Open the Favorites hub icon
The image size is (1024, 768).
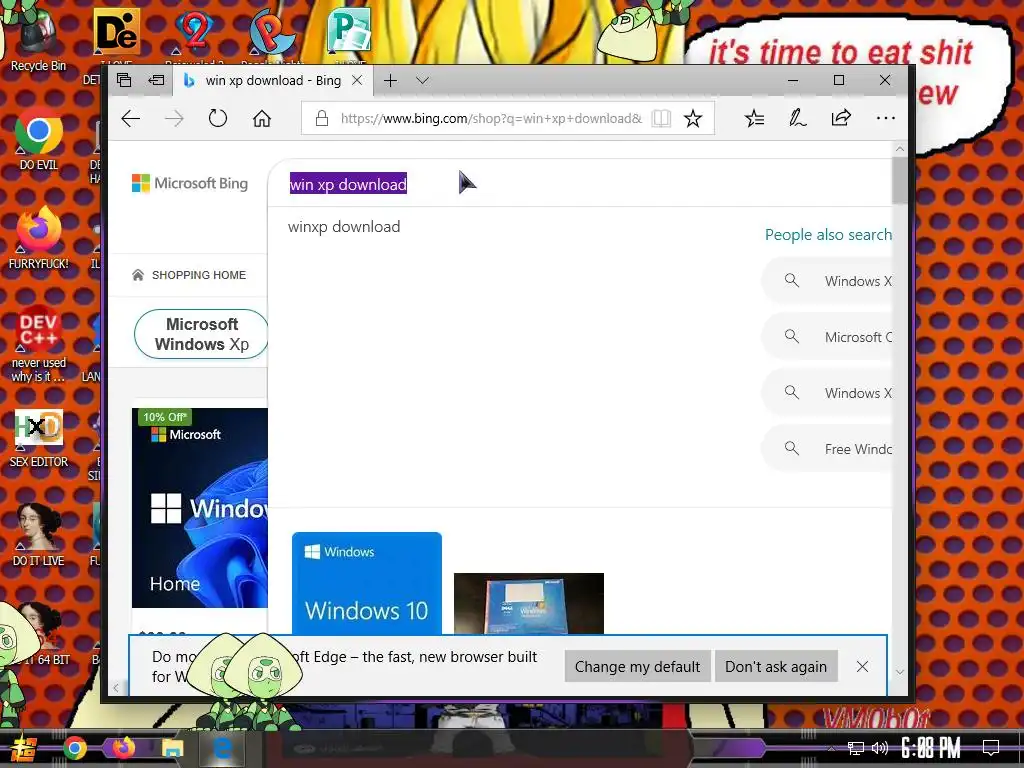pos(754,118)
